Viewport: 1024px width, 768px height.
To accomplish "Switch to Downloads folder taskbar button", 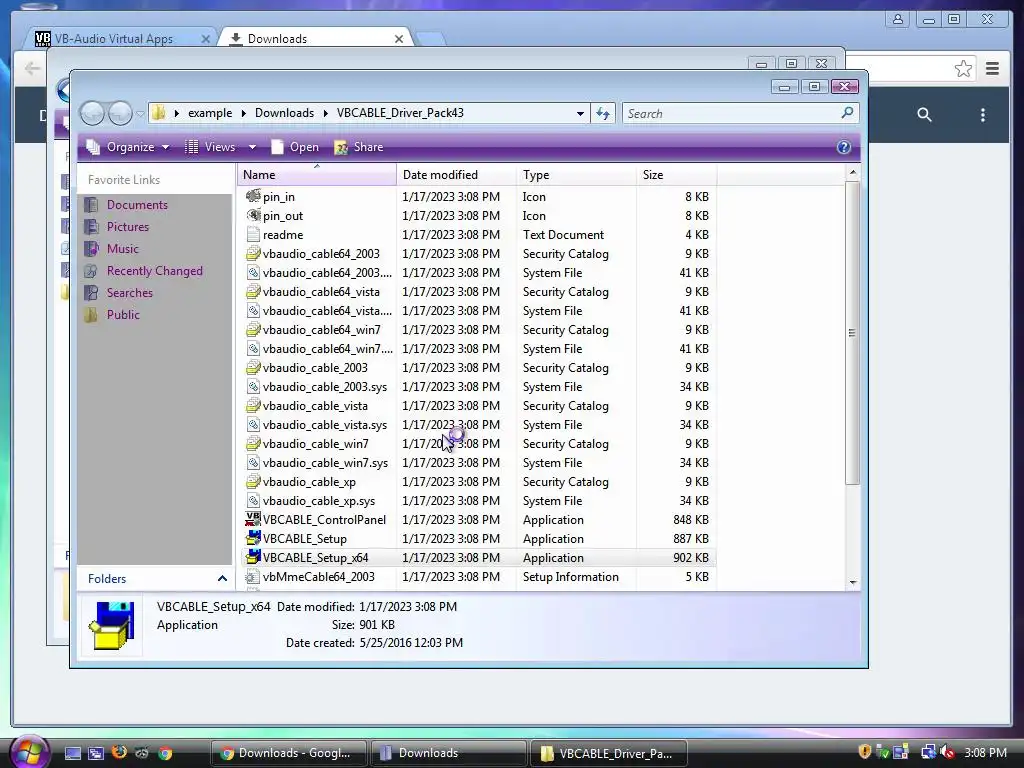I will point(448,753).
